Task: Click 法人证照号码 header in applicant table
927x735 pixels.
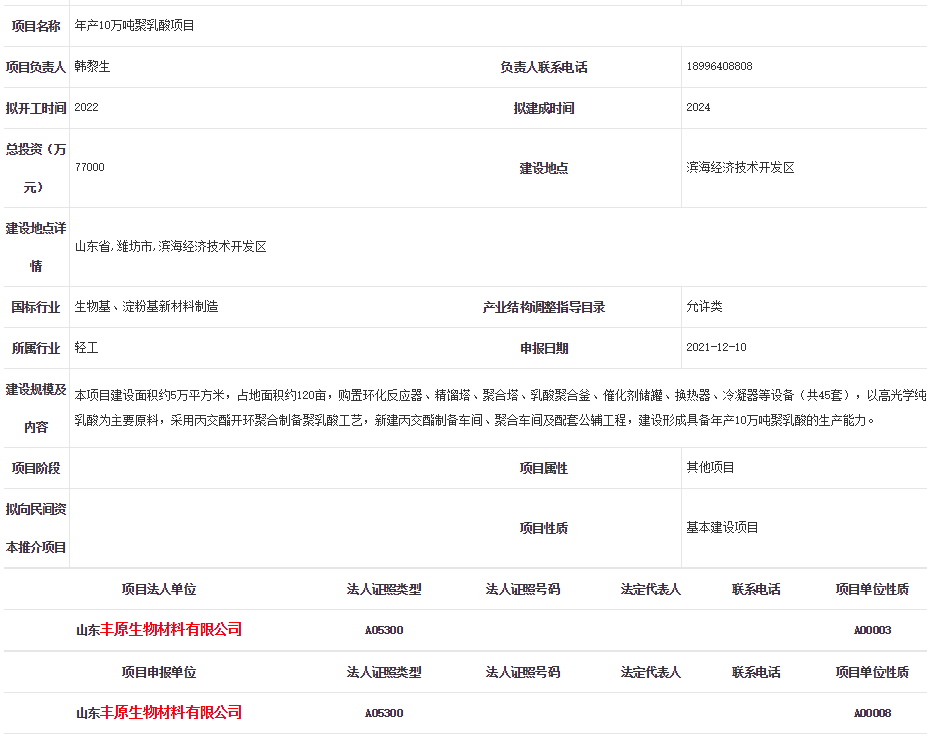Action: [523, 672]
